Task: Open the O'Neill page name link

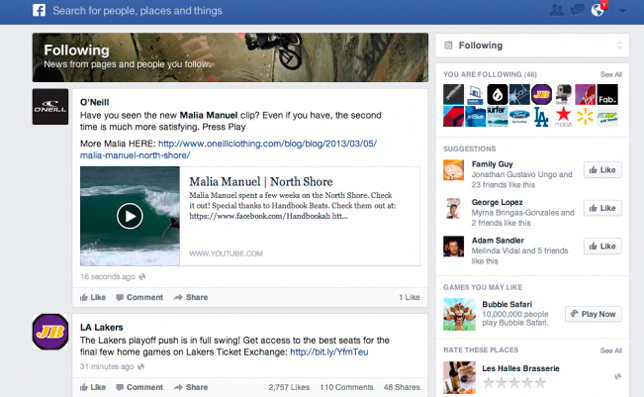Action: coord(94,102)
